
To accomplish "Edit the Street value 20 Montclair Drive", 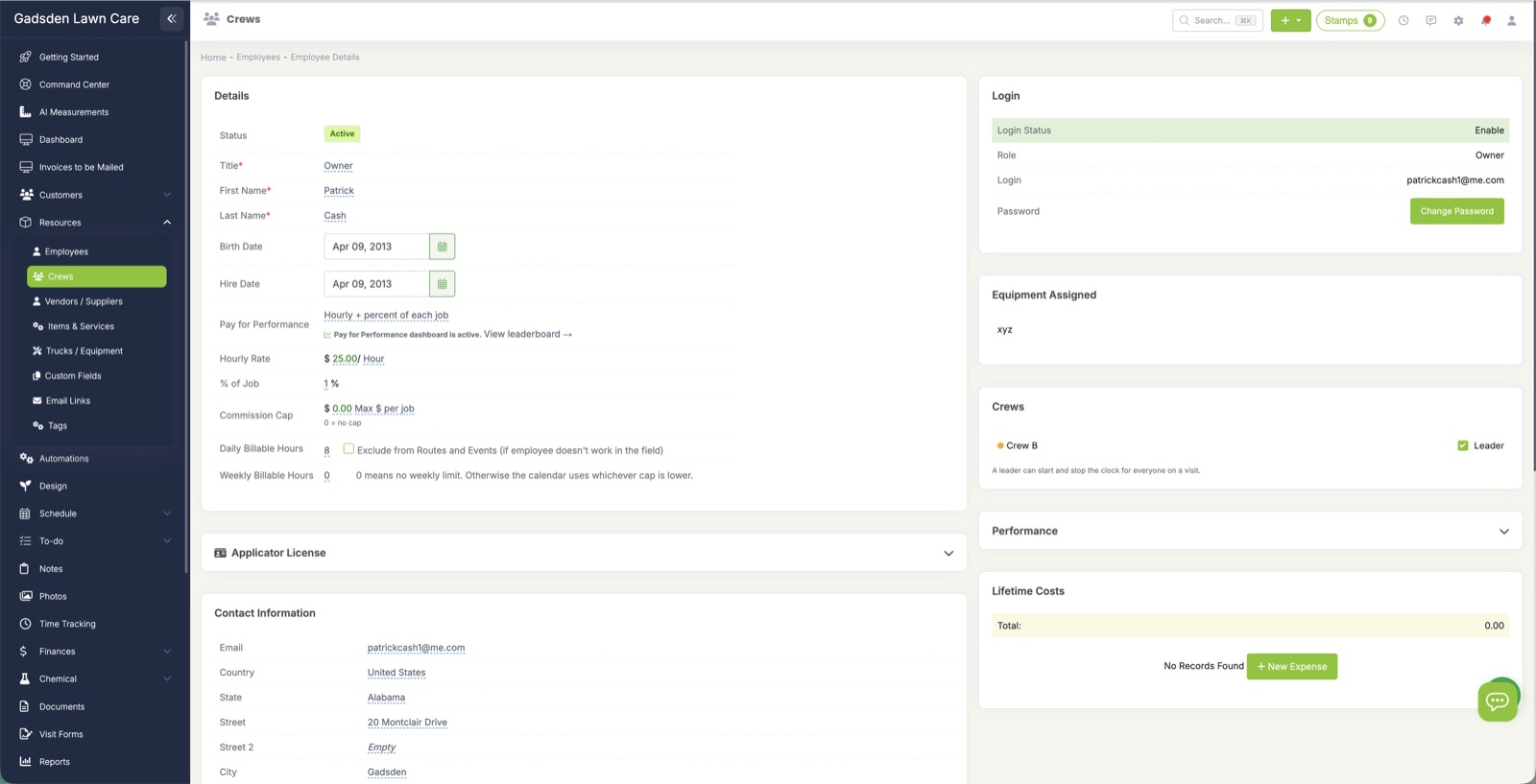I will click(407, 723).
